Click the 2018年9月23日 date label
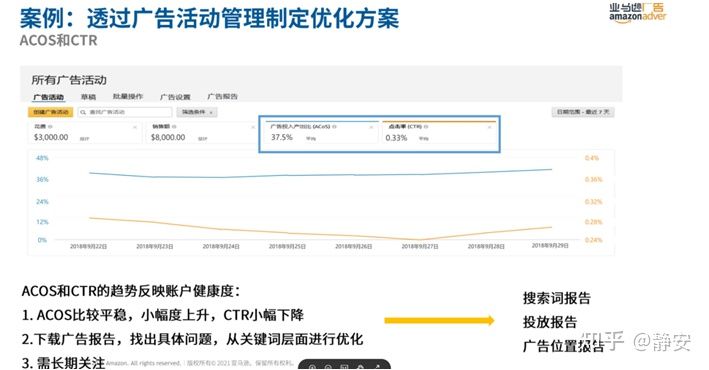 point(155,247)
